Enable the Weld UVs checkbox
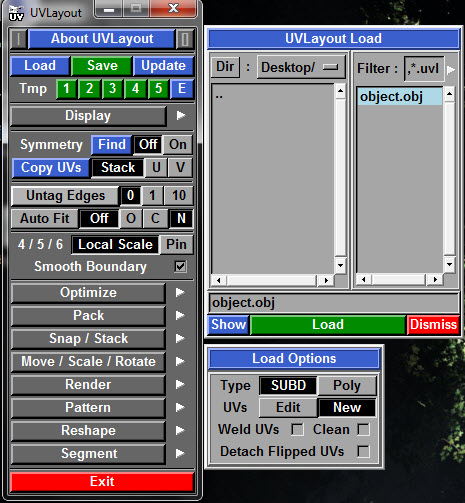465x503 pixels. [x=297, y=430]
